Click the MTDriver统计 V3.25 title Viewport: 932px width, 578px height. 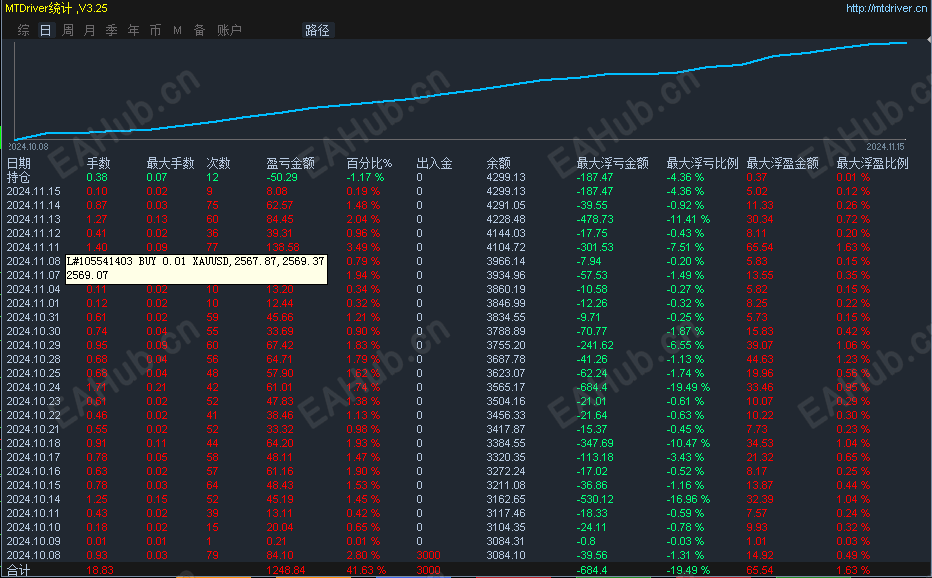[56, 8]
